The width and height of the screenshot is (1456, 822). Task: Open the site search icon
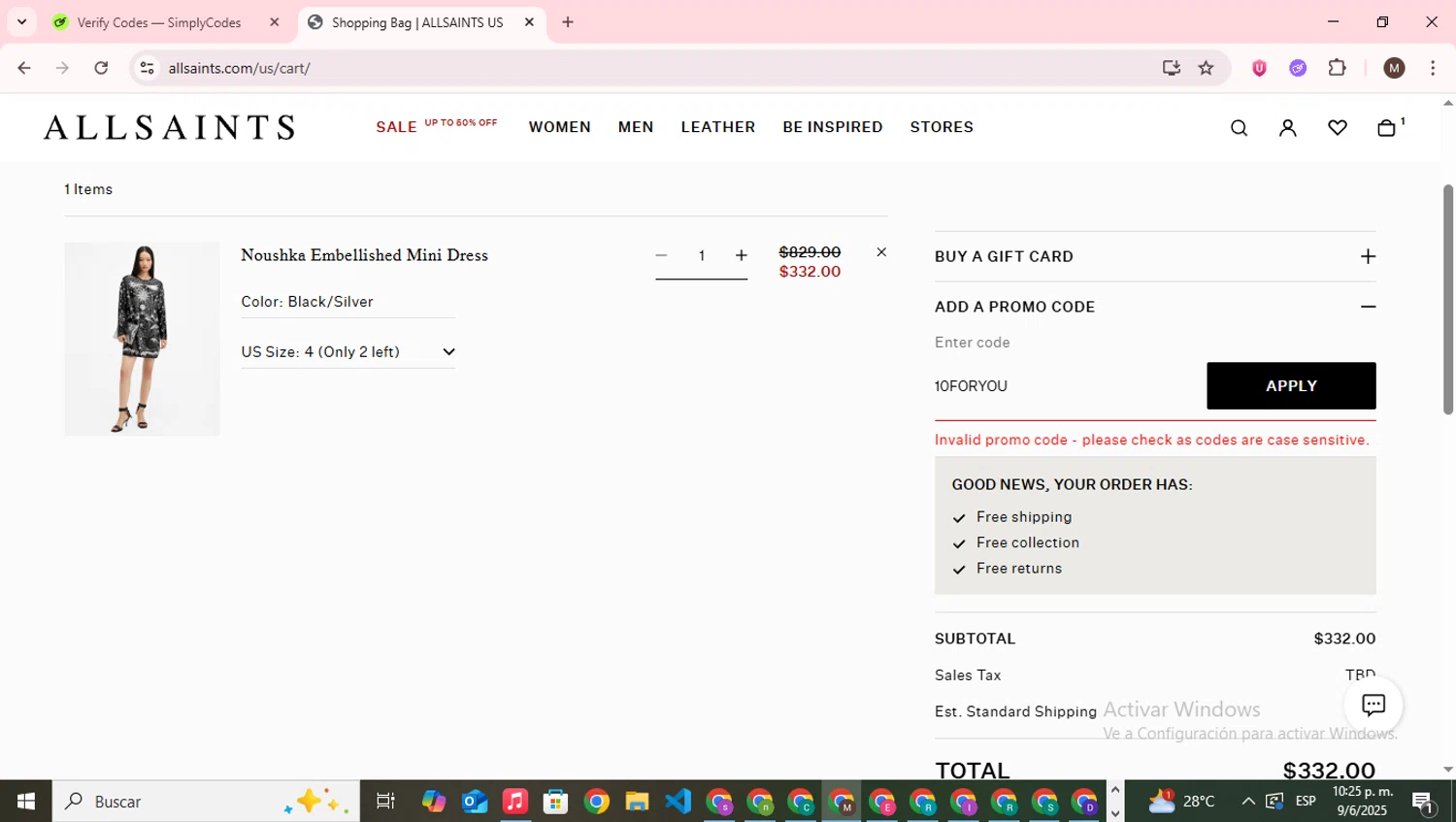[1239, 128]
